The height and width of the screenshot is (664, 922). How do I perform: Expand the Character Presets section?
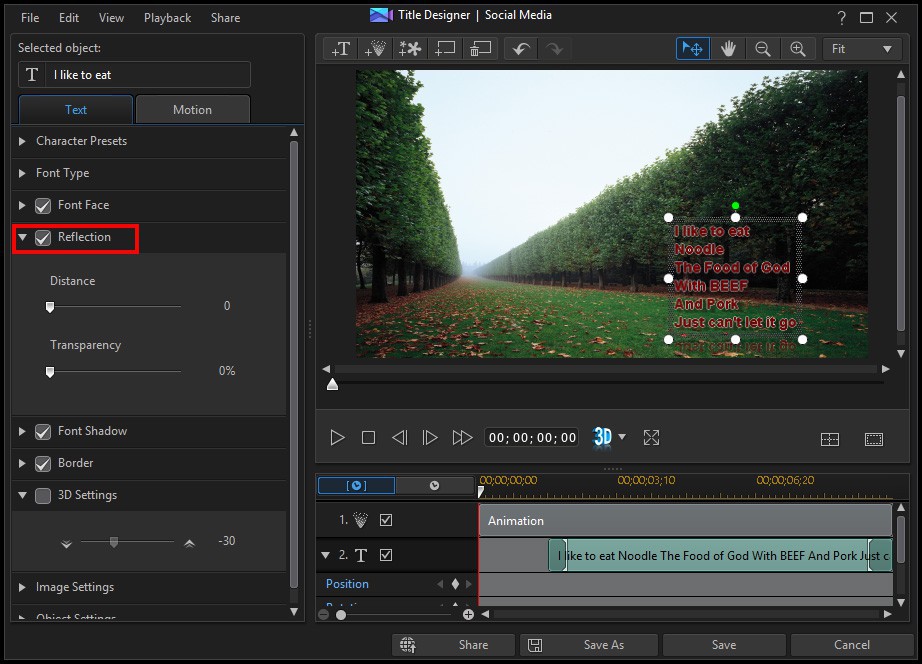(x=22, y=141)
